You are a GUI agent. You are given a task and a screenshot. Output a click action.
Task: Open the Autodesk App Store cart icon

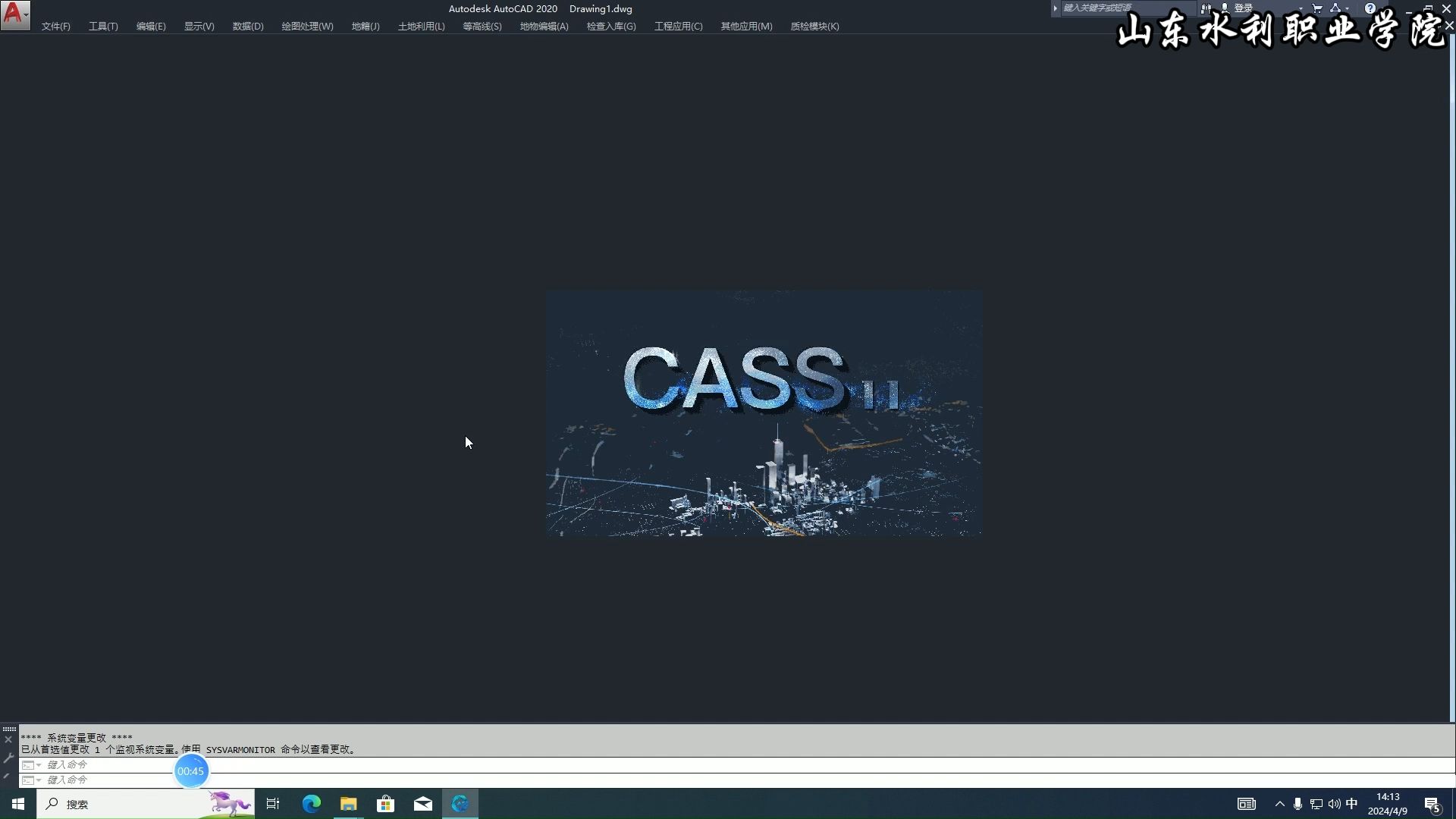pos(1317,8)
